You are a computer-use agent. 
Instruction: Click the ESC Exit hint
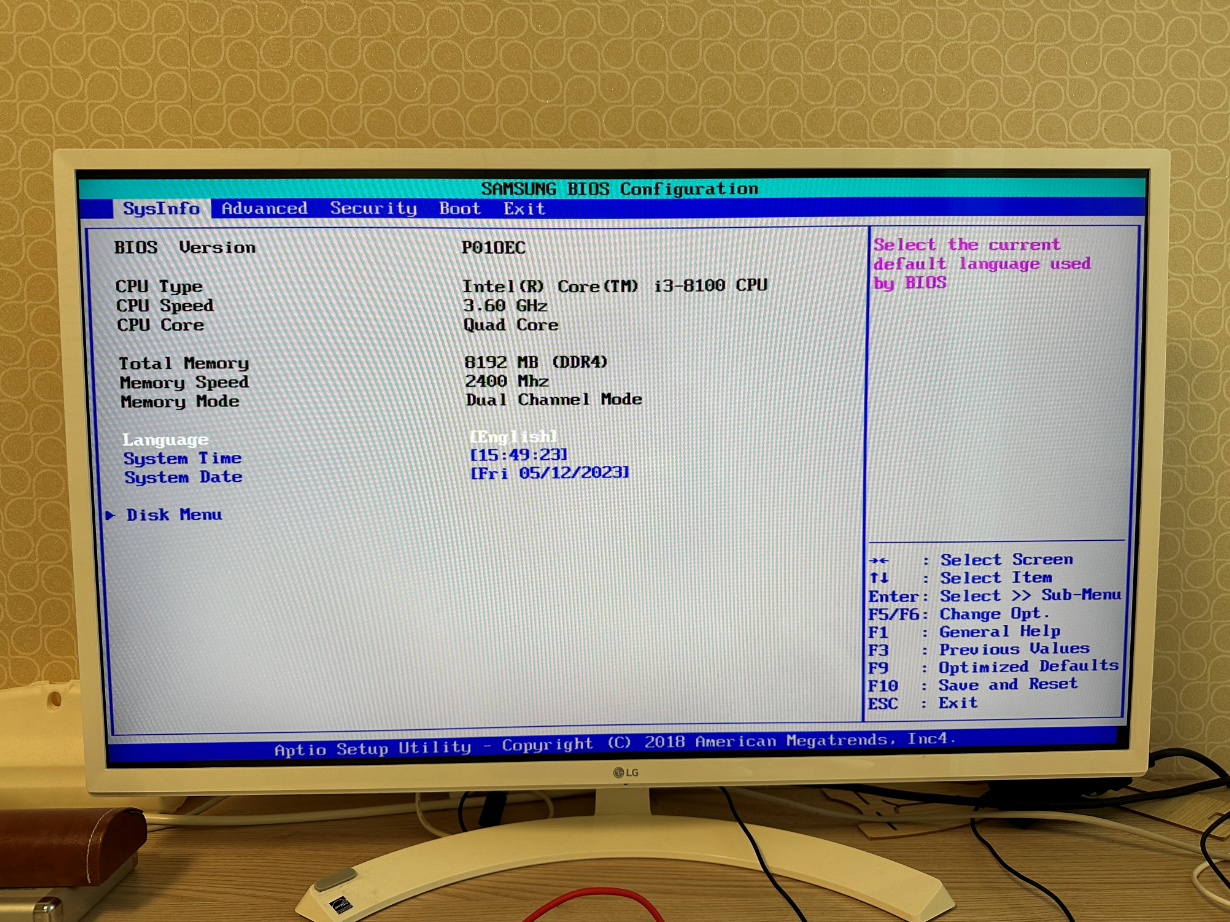[923, 703]
